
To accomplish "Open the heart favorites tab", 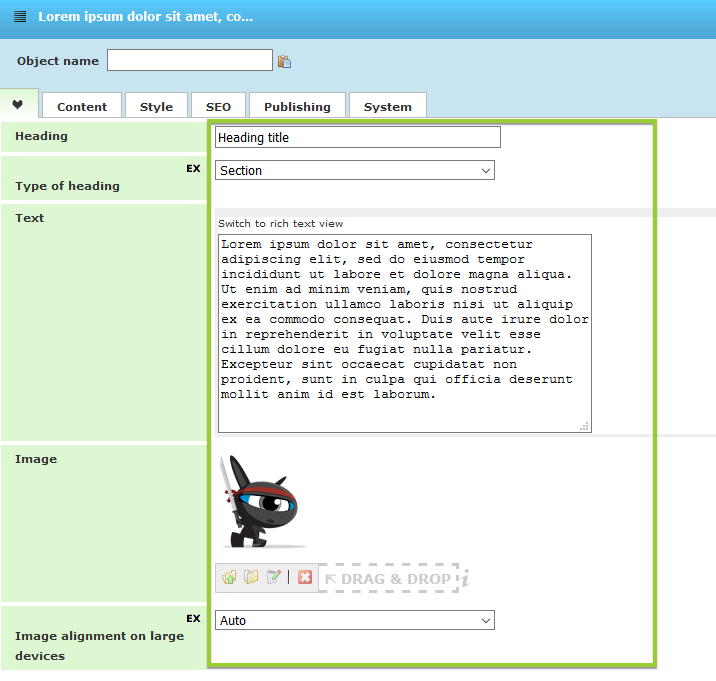I will pos(18,104).
